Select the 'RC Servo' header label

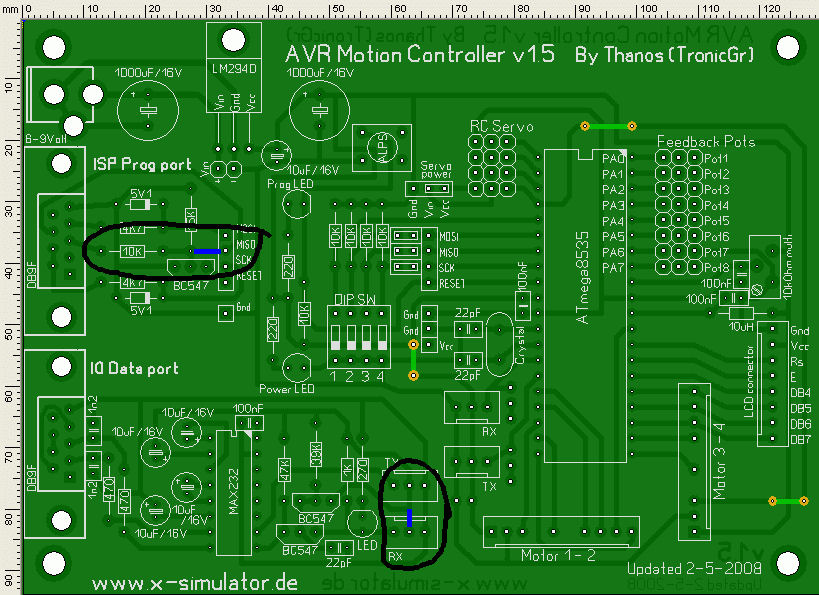[x=501, y=126]
